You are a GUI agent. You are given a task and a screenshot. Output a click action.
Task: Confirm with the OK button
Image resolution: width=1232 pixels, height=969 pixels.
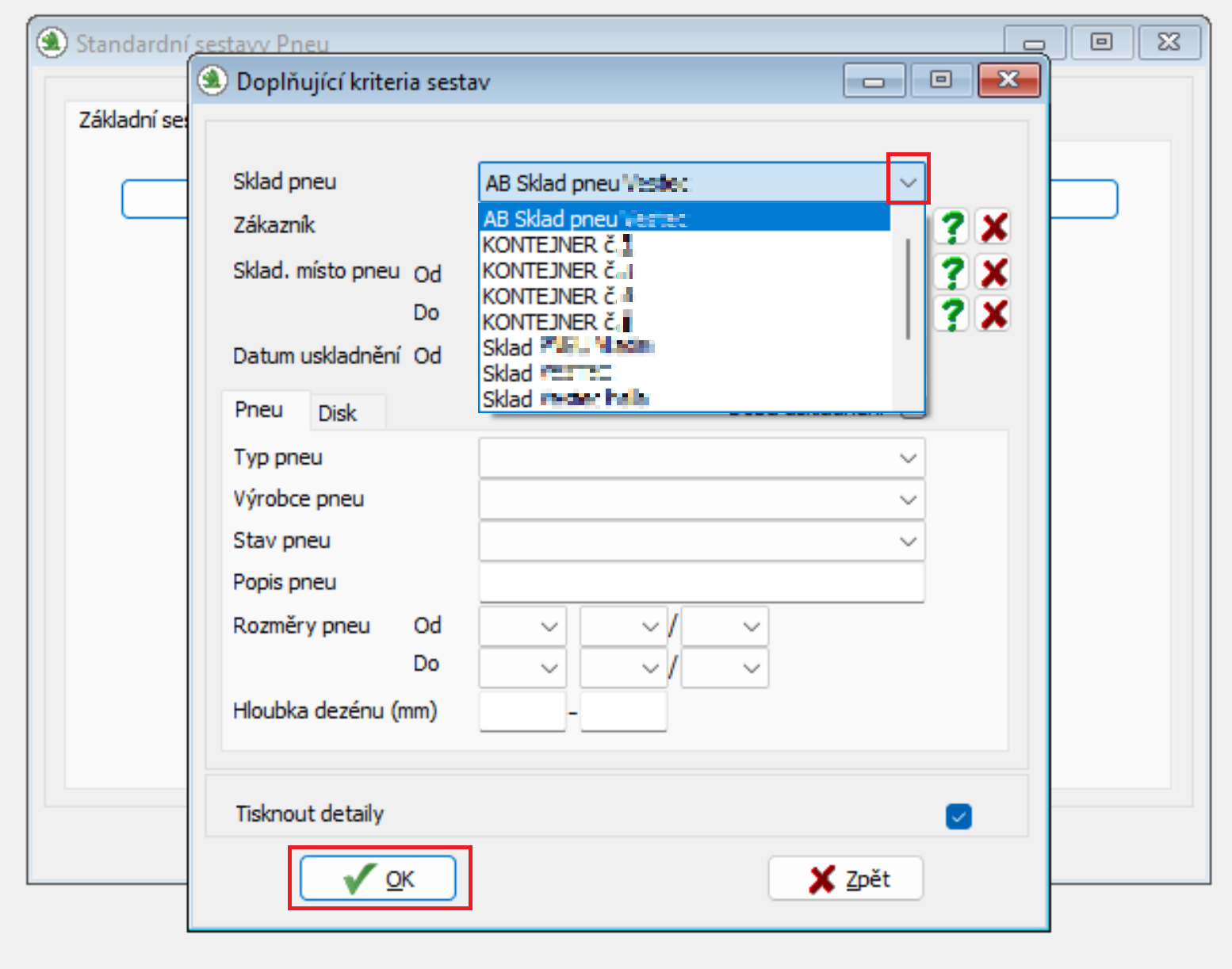pos(378,879)
